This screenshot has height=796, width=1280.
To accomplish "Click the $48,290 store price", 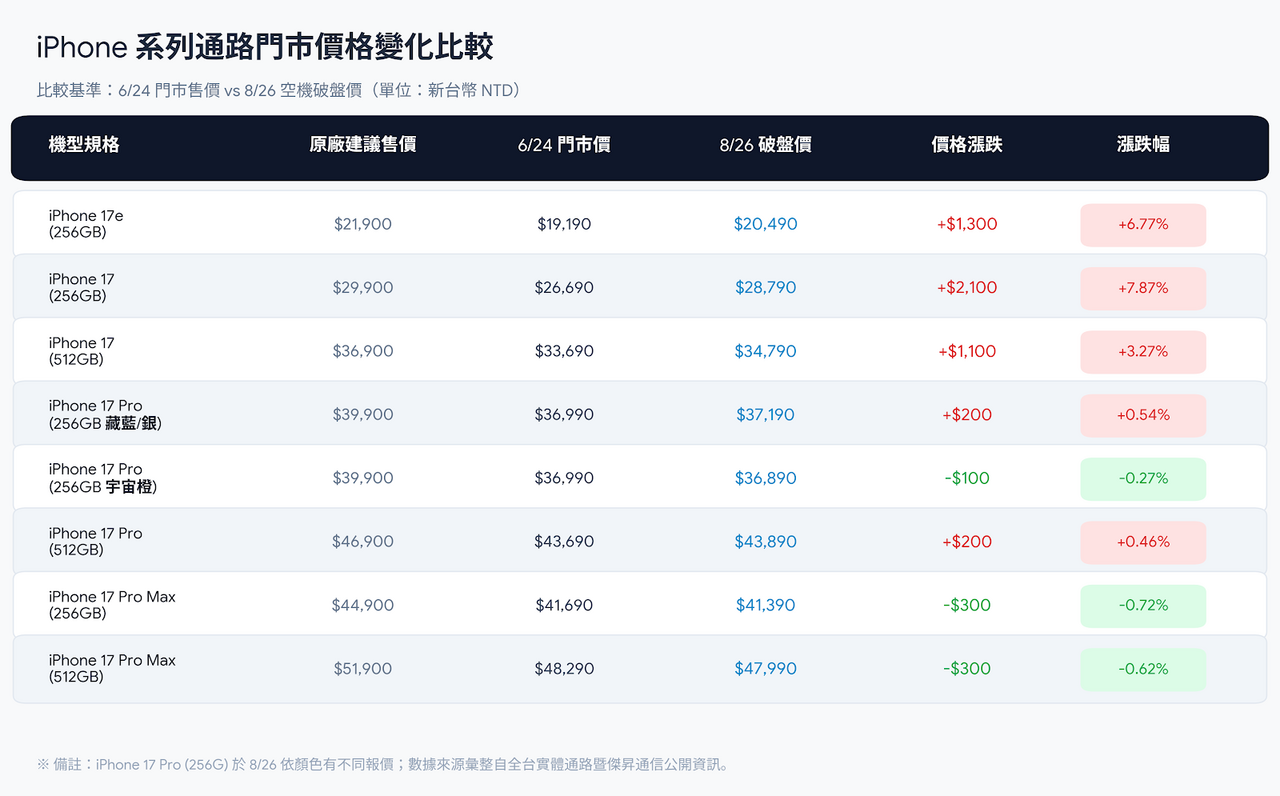I will pyautogui.click(x=564, y=669).
